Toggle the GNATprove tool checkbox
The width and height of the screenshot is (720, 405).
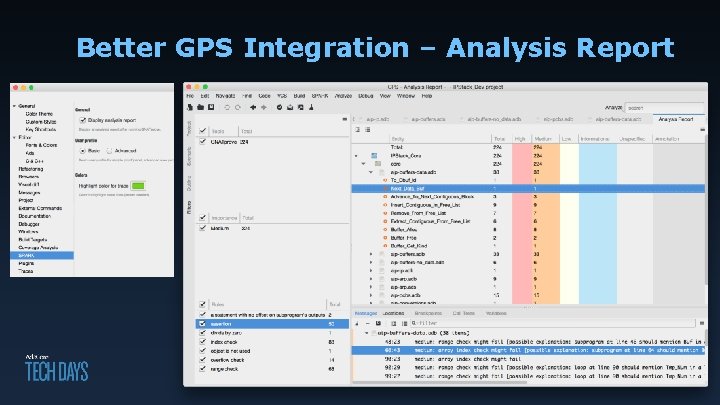click(x=202, y=142)
